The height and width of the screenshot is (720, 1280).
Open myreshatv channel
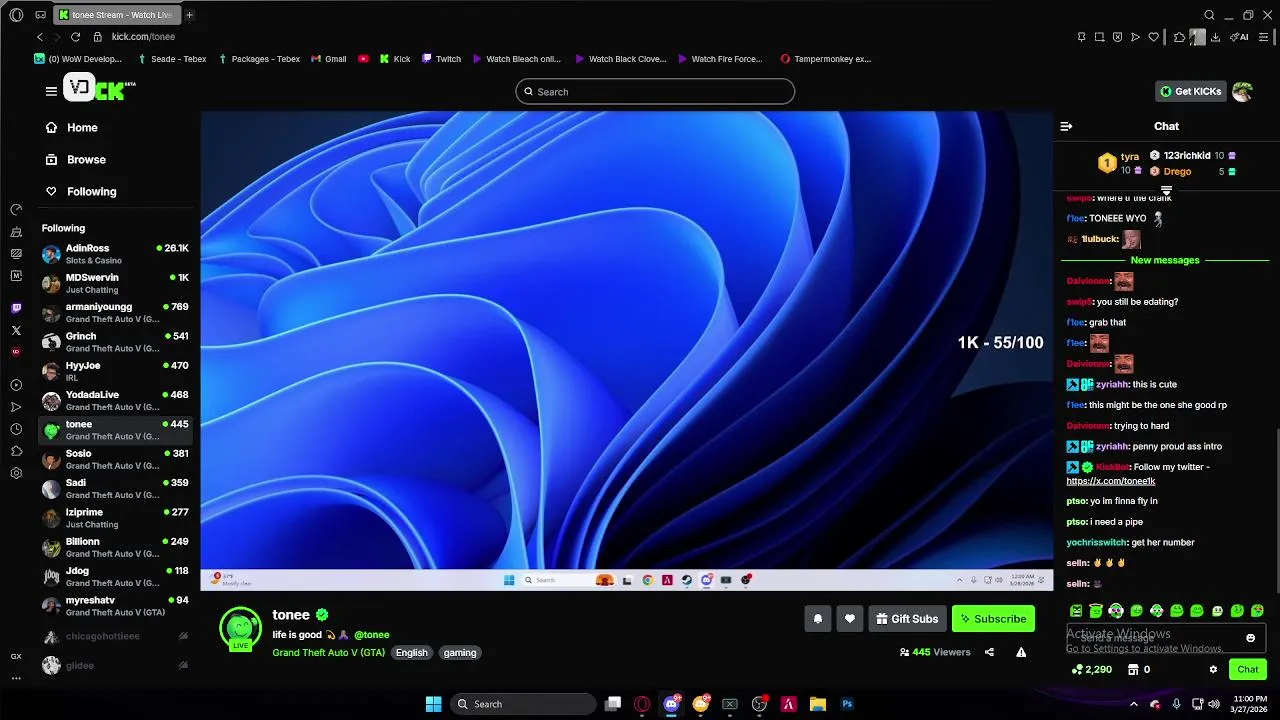tap(115, 606)
